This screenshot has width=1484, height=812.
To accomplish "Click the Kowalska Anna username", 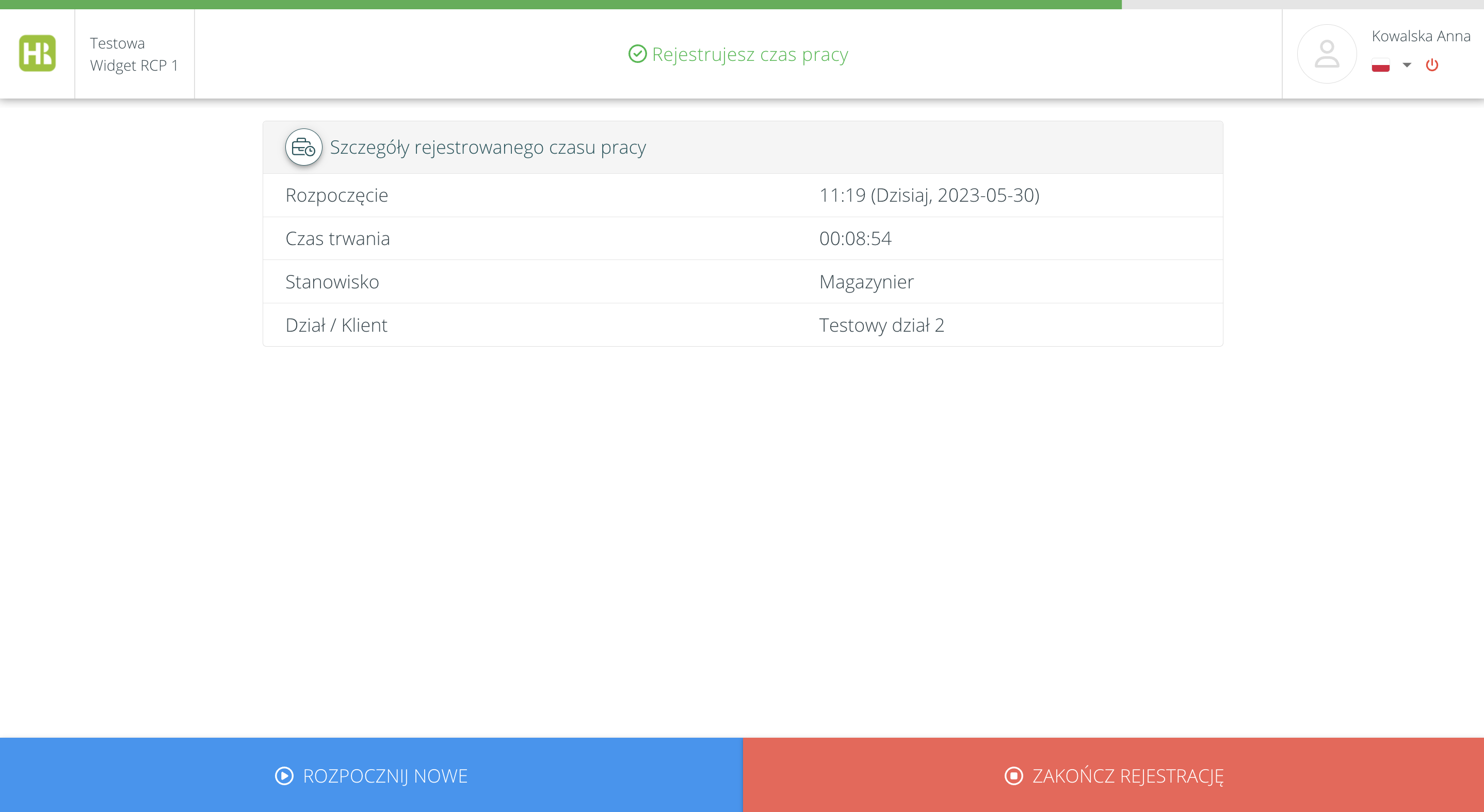I will coord(1421,36).
